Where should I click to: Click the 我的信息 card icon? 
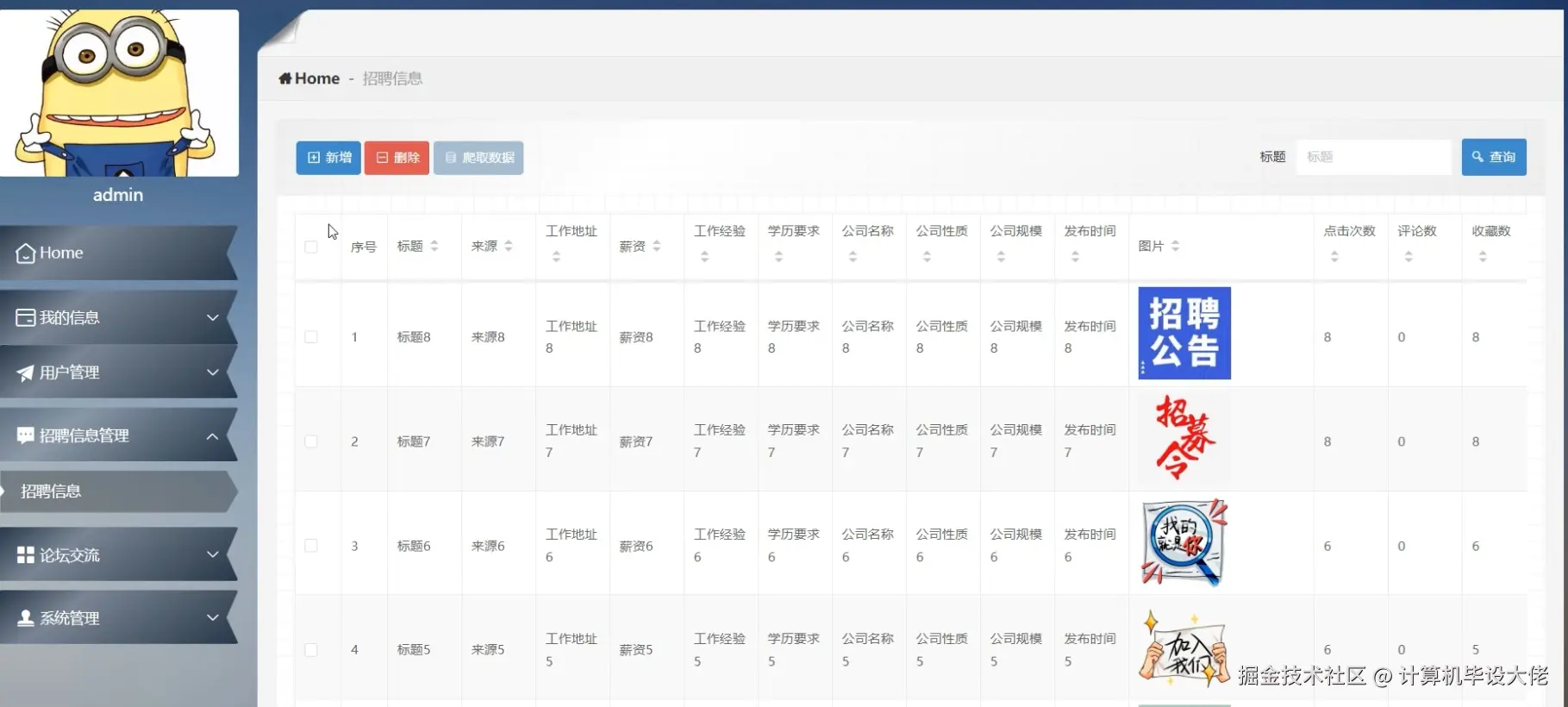(x=26, y=317)
